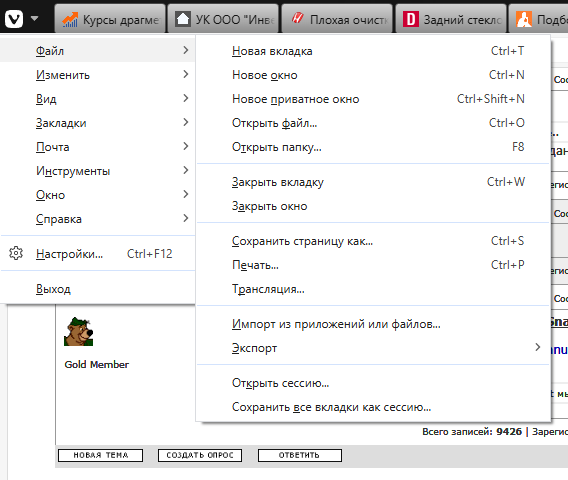Expand the Инструменты submenu

click(97, 171)
